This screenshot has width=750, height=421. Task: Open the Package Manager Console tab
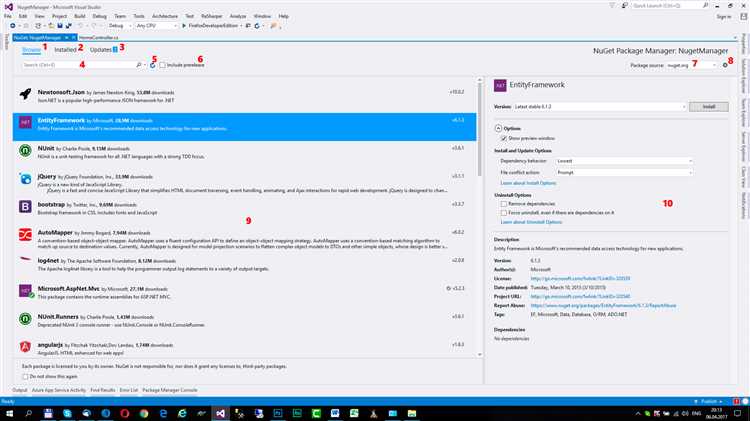(170, 390)
